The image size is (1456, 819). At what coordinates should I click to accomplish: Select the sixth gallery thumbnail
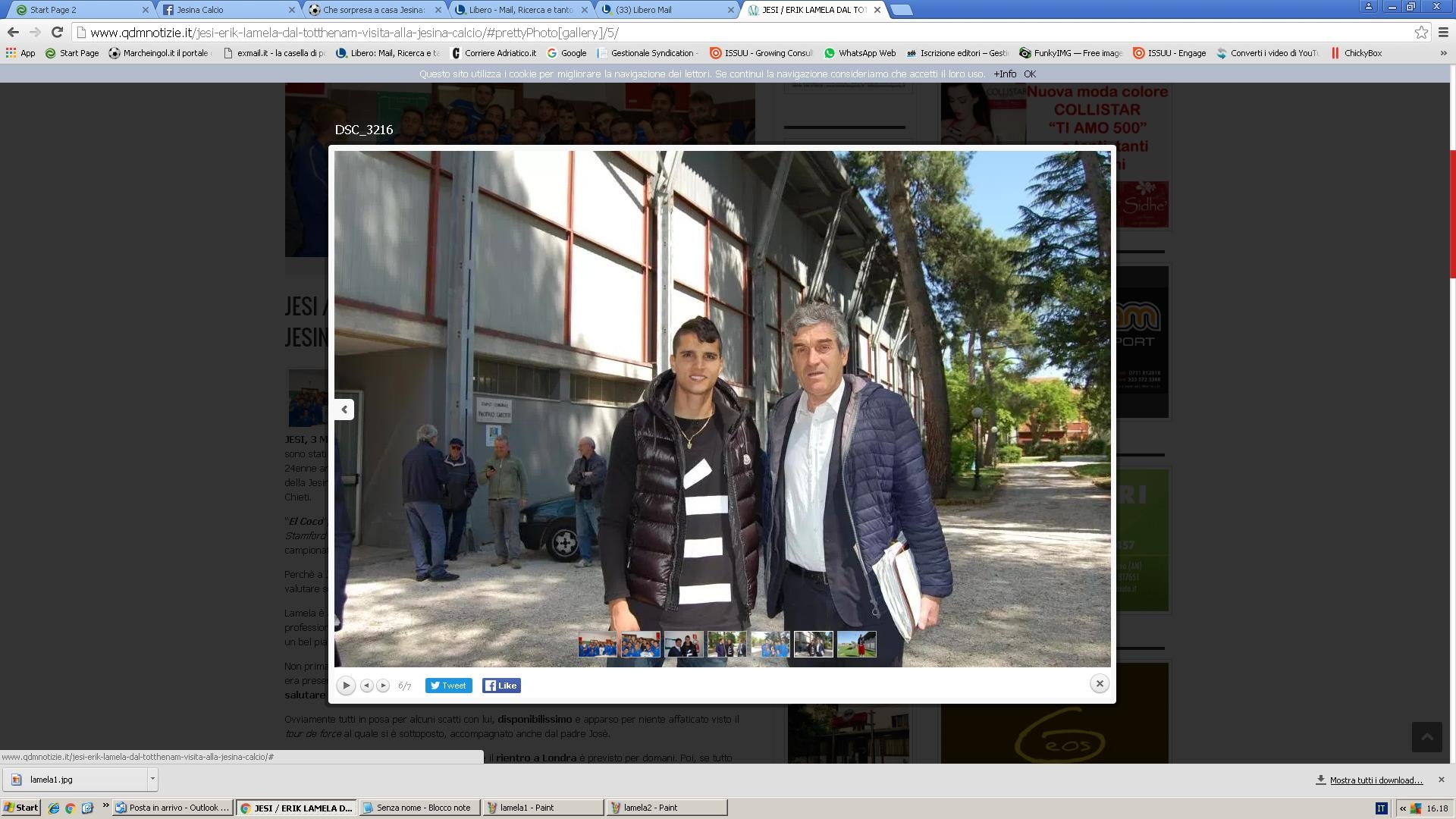[813, 645]
